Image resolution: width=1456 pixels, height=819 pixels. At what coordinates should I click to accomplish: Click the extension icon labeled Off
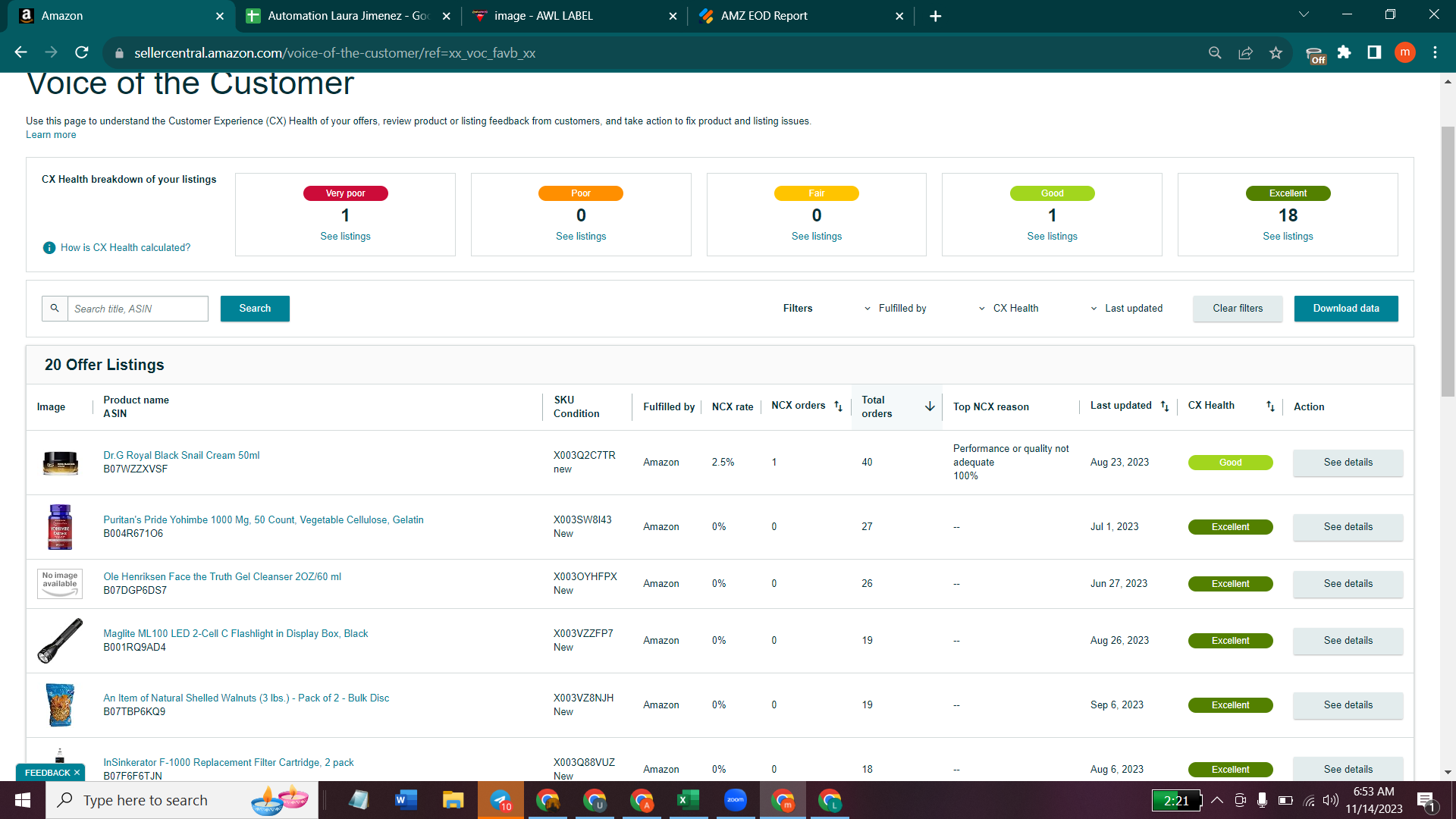click(x=1315, y=55)
